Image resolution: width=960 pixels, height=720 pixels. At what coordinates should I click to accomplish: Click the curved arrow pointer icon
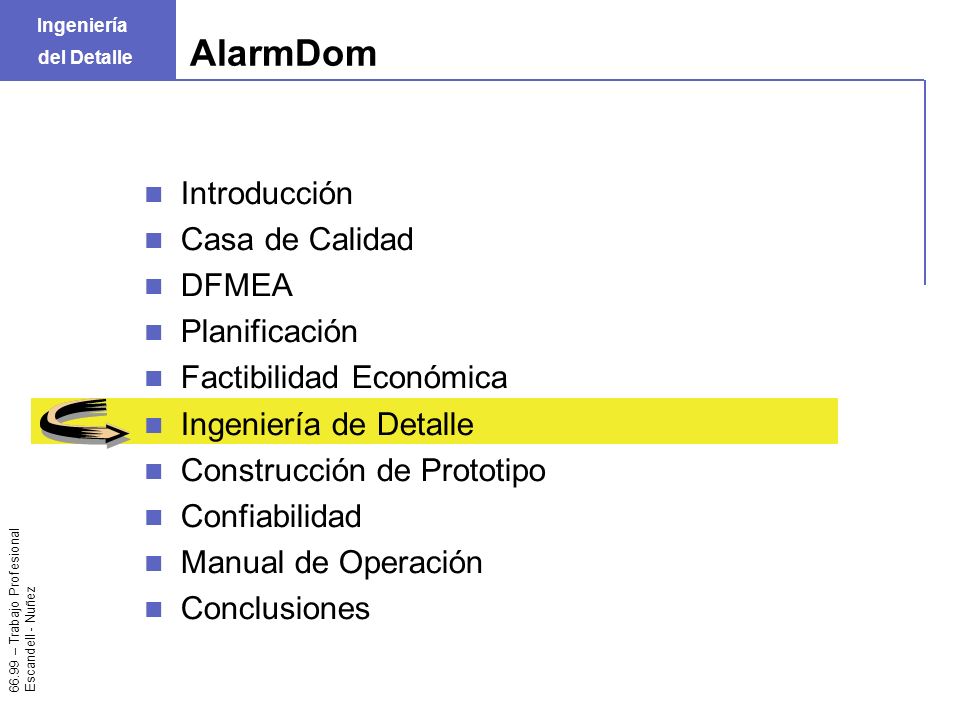[x=84, y=422]
